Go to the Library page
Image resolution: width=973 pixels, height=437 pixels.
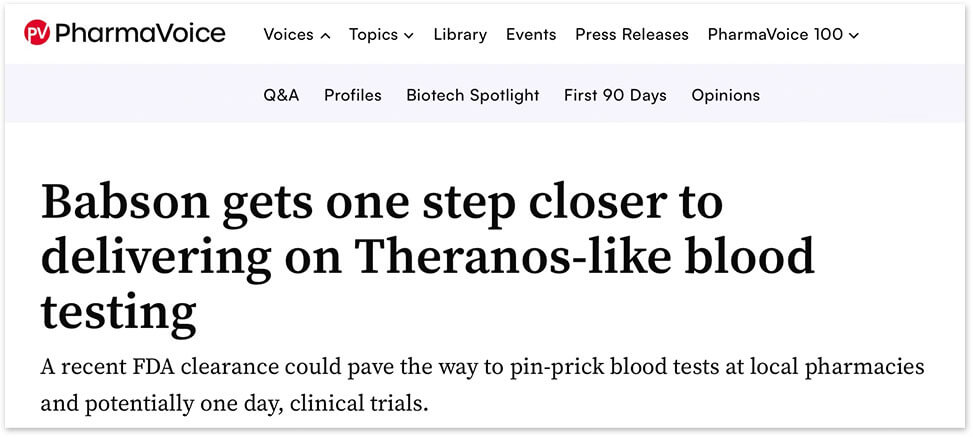pyautogui.click(x=460, y=34)
